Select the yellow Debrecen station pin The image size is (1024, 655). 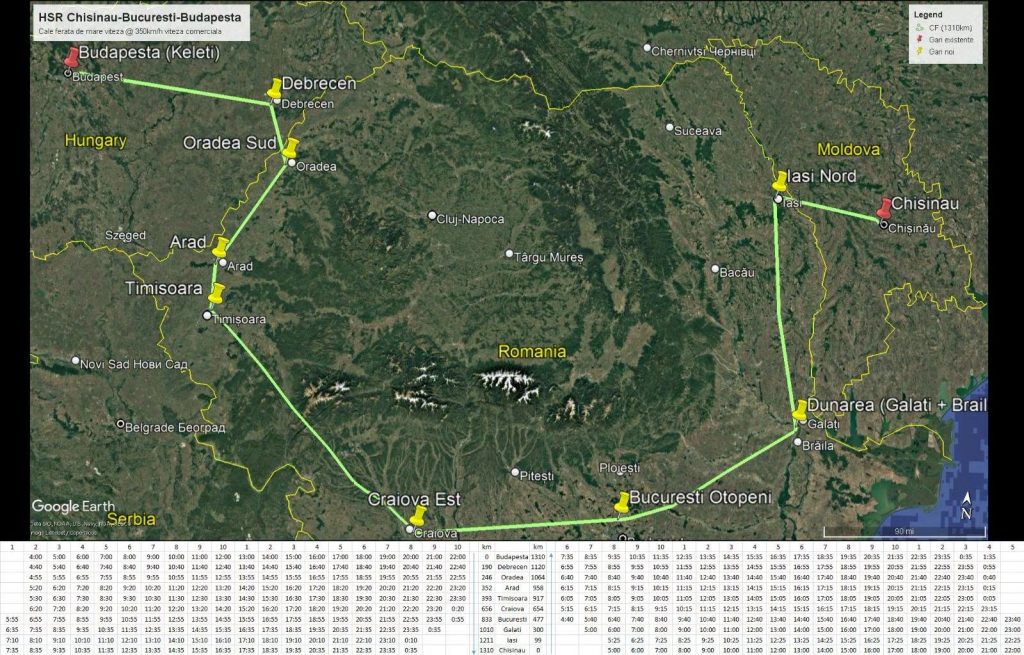coord(275,88)
